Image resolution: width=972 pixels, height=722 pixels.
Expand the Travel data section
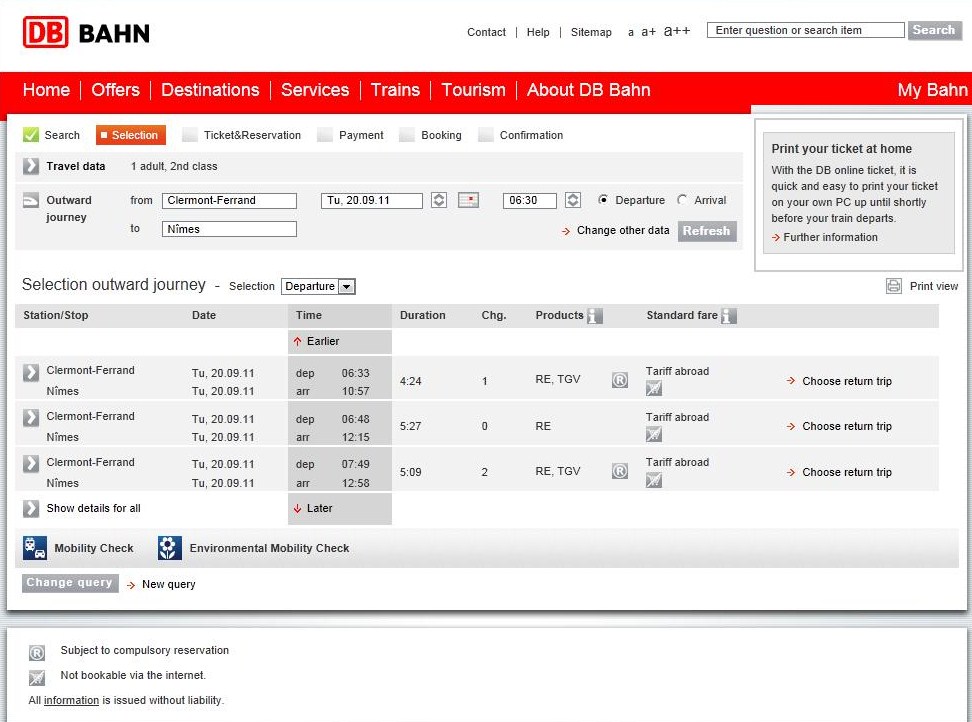(x=30, y=166)
